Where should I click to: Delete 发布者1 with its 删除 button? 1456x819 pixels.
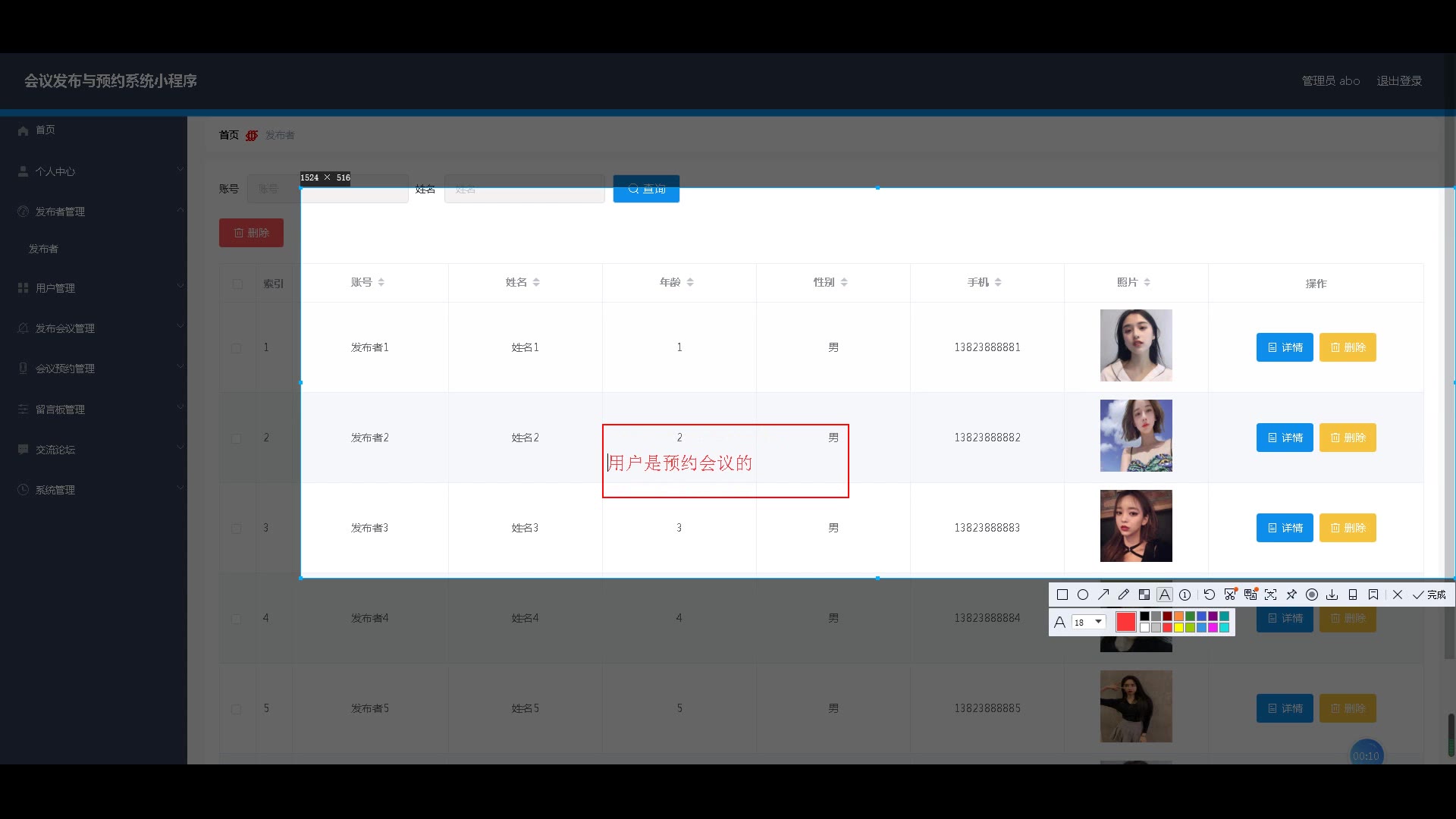(1348, 347)
